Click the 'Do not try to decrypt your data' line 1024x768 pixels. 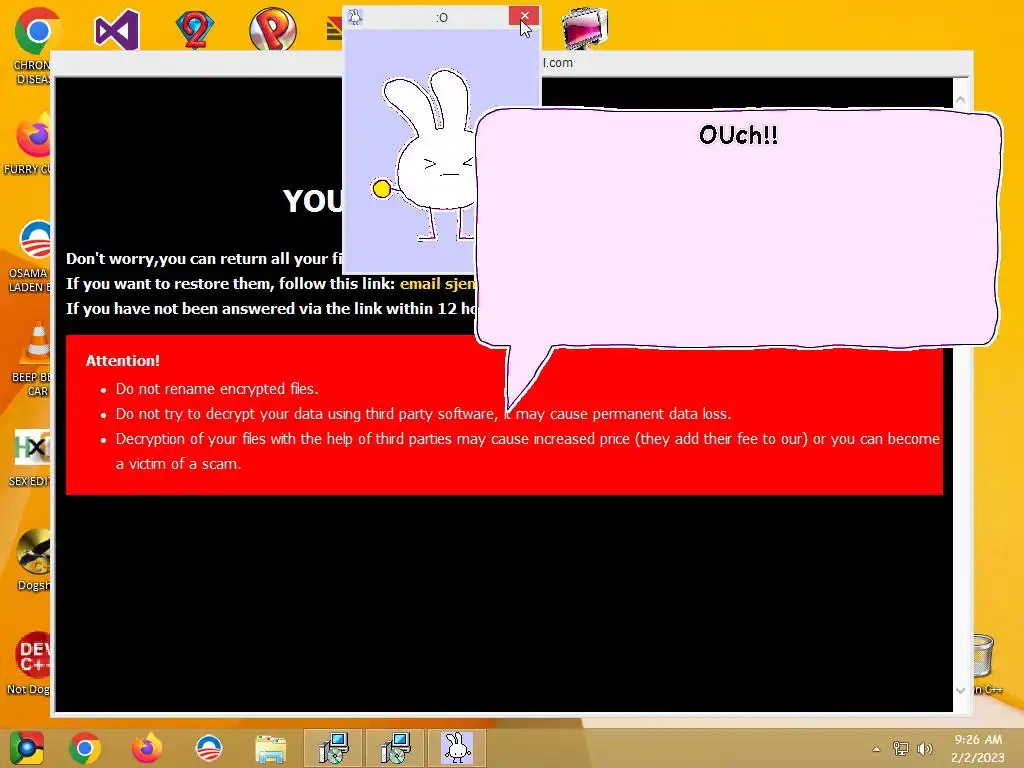tap(423, 413)
